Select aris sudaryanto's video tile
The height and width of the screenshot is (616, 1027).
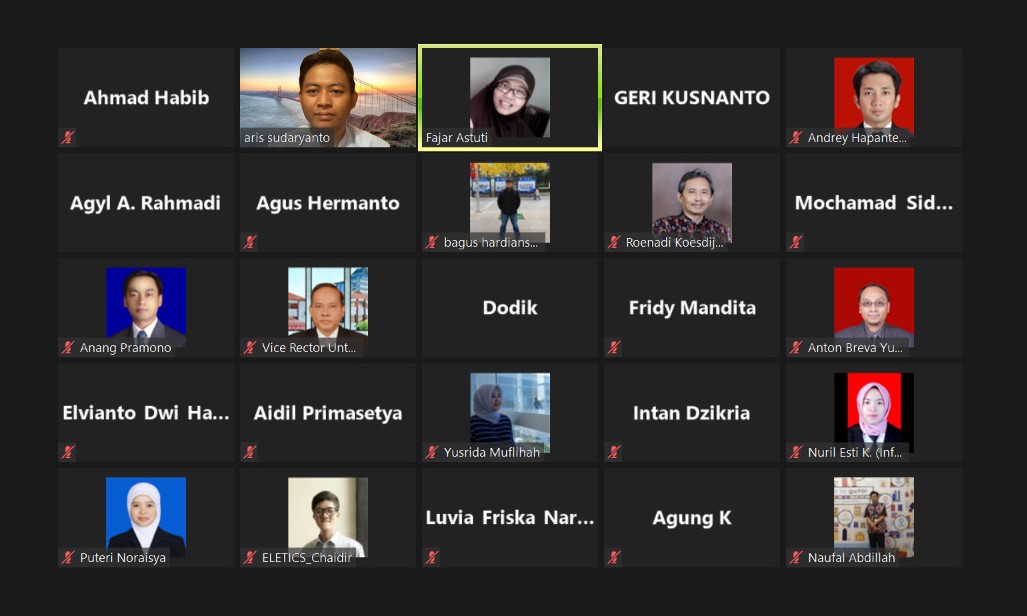pyautogui.click(x=327, y=98)
